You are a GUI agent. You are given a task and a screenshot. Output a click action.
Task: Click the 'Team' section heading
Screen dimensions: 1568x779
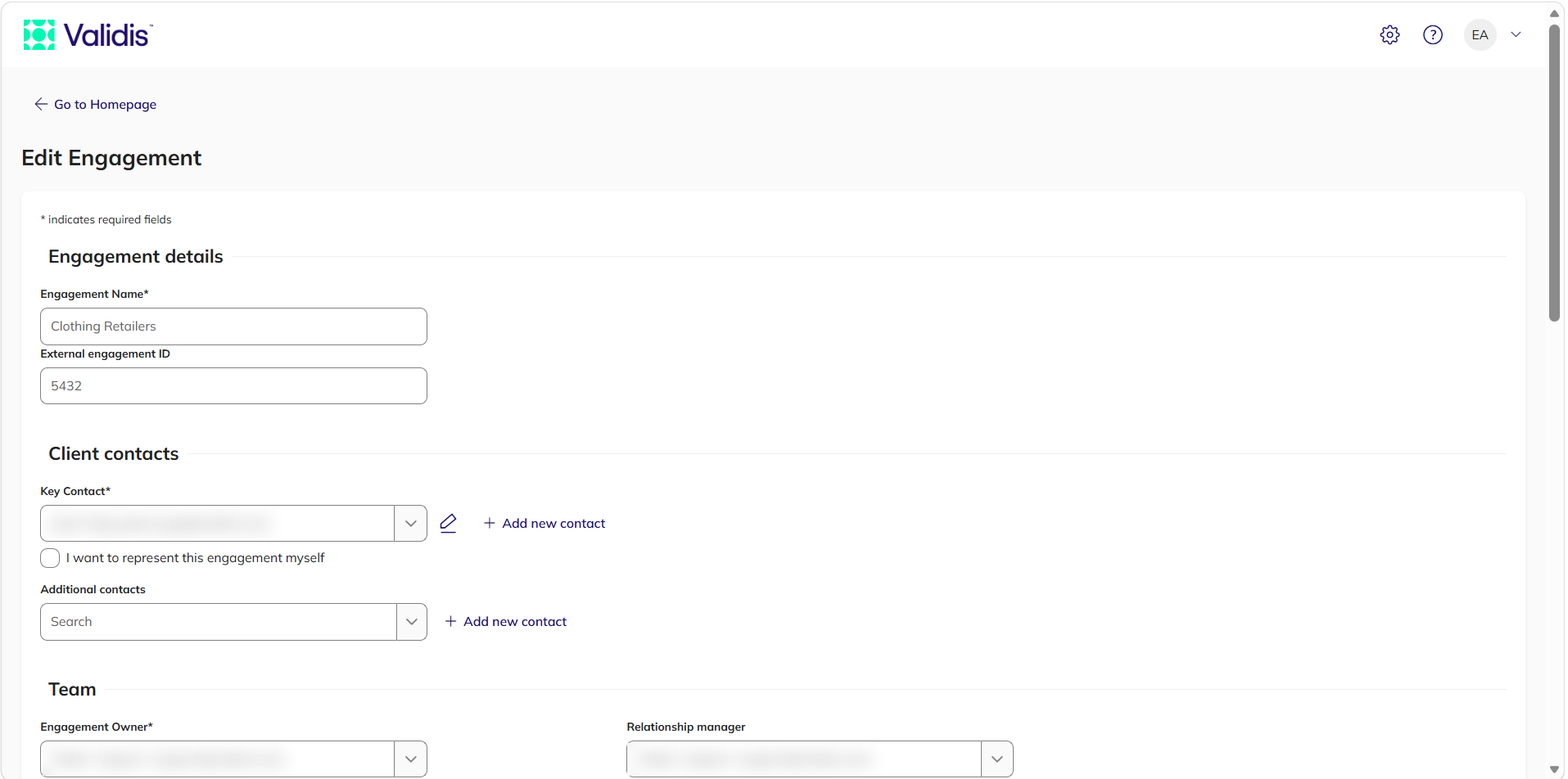(72, 690)
